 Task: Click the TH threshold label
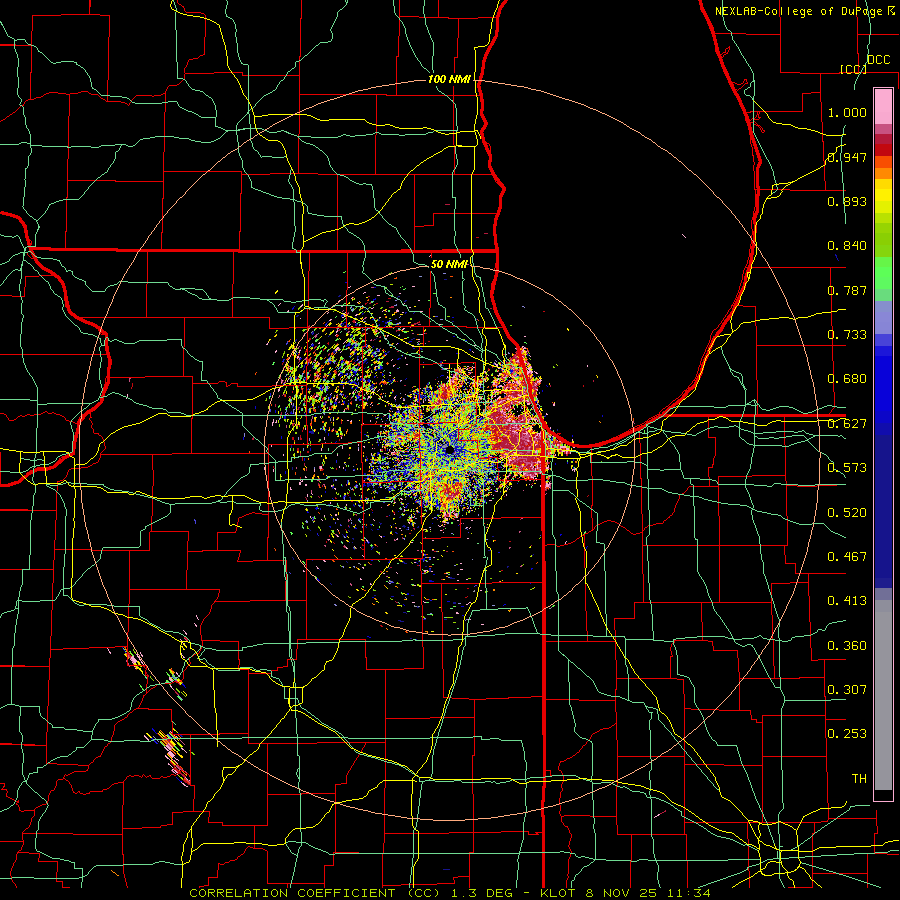coord(859,779)
